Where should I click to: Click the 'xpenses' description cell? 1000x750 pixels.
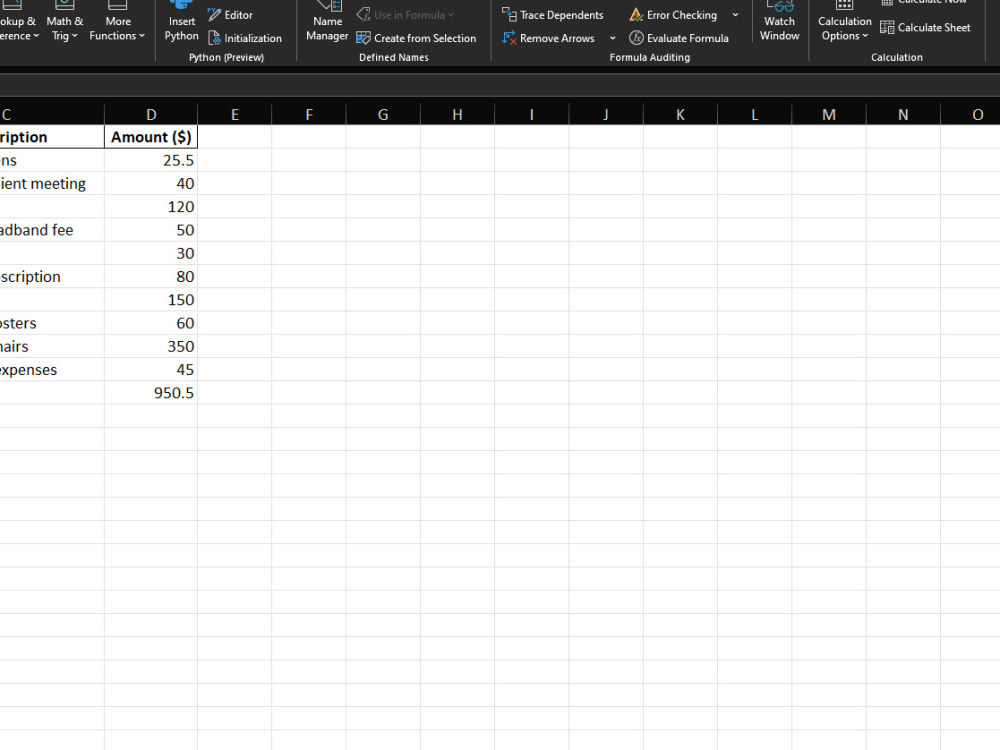coord(52,370)
